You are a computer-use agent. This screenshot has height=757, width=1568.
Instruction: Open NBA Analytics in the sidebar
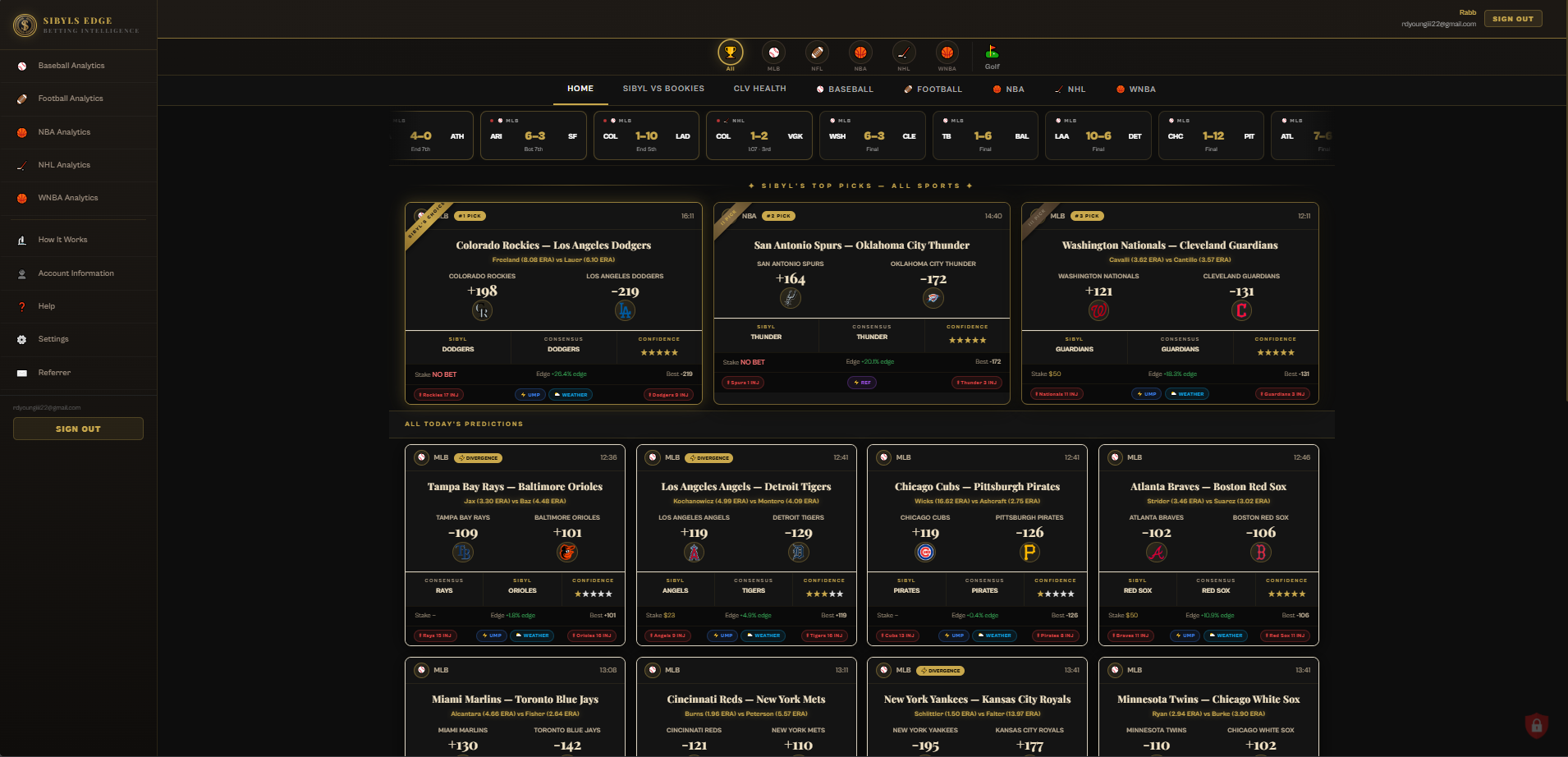coord(79,132)
